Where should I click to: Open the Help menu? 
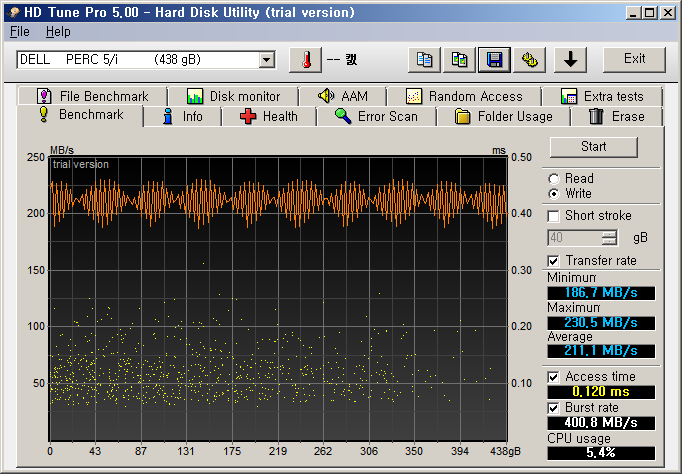pos(58,32)
